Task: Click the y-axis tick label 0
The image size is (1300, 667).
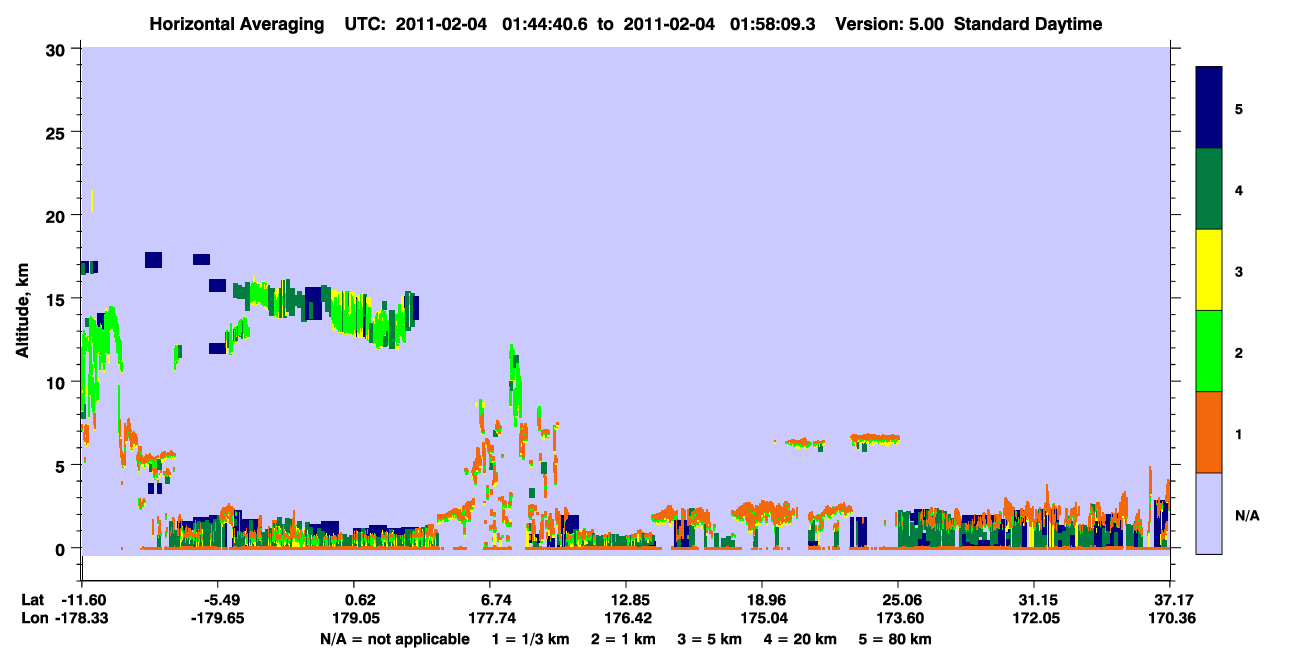Action: (x=62, y=548)
